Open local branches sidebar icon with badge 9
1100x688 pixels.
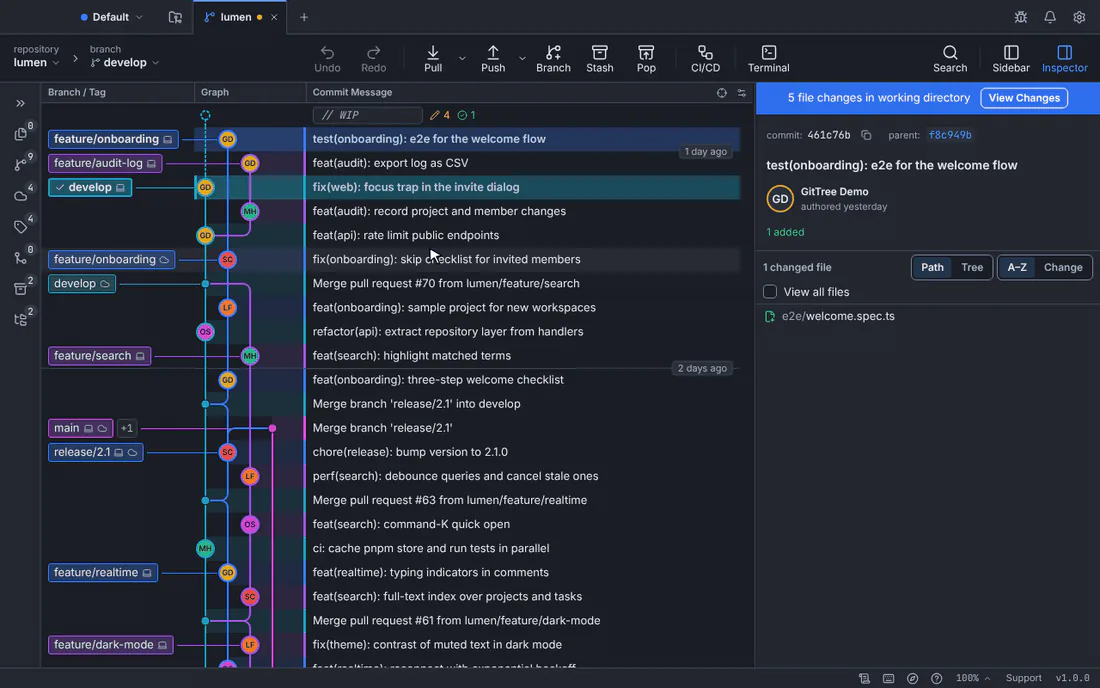click(20, 164)
